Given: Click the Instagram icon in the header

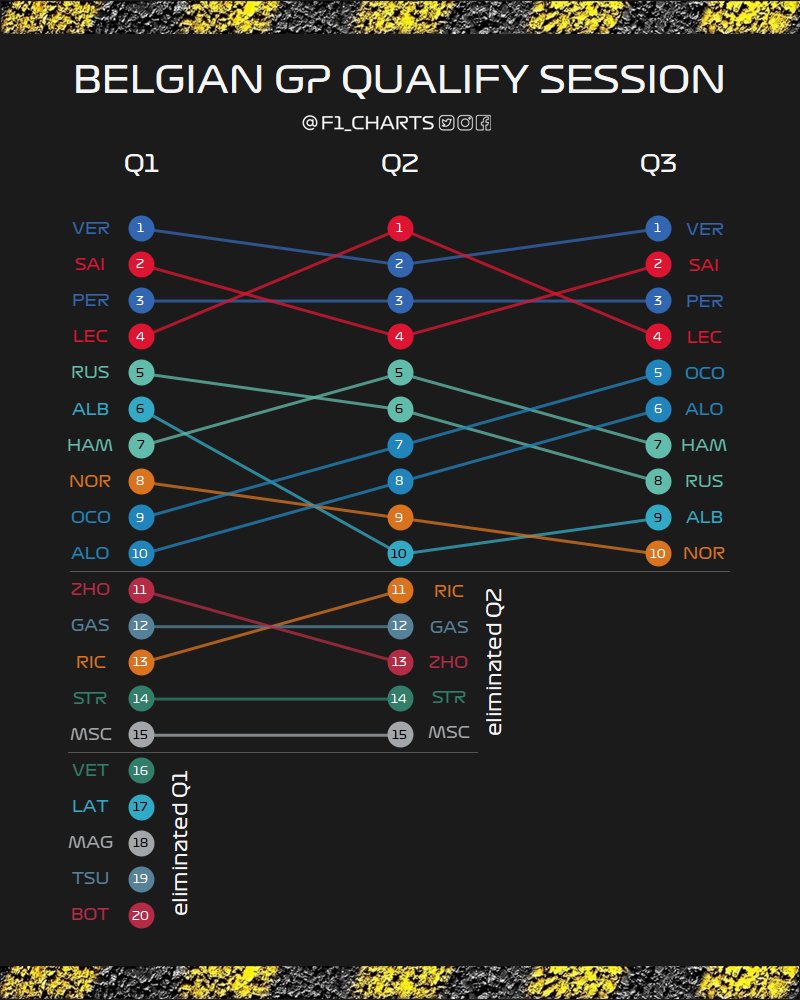Looking at the screenshot, I should point(465,123).
